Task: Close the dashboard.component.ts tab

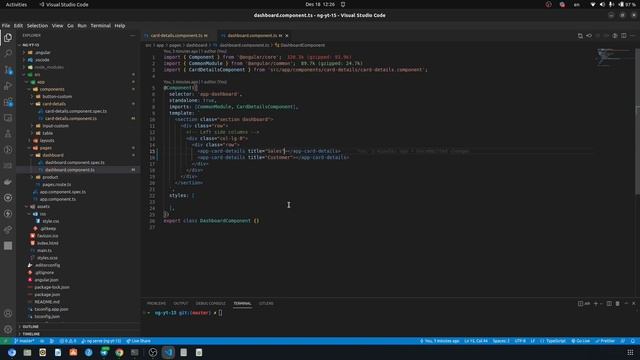Action: coord(287,36)
